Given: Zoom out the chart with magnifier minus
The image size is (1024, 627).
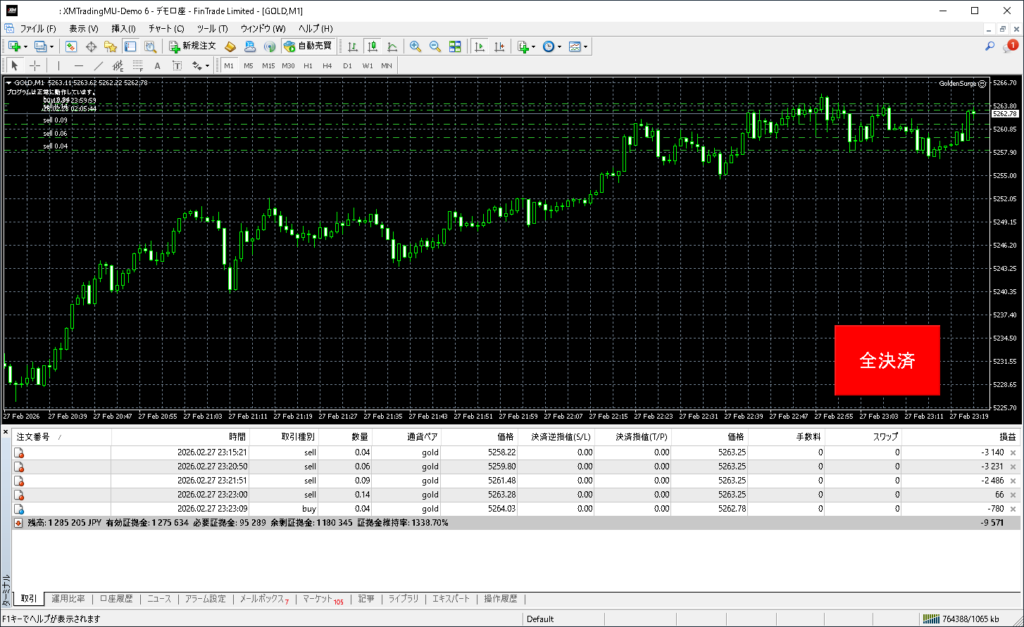Looking at the screenshot, I should pos(435,46).
